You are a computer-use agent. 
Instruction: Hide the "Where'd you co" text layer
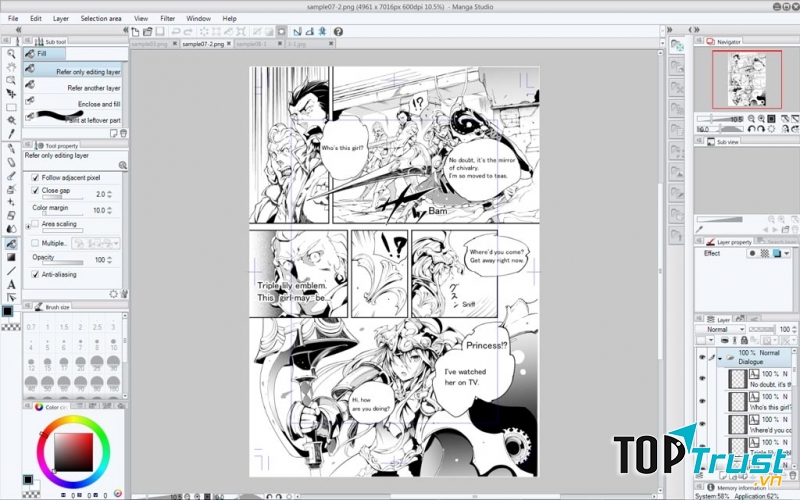702,424
